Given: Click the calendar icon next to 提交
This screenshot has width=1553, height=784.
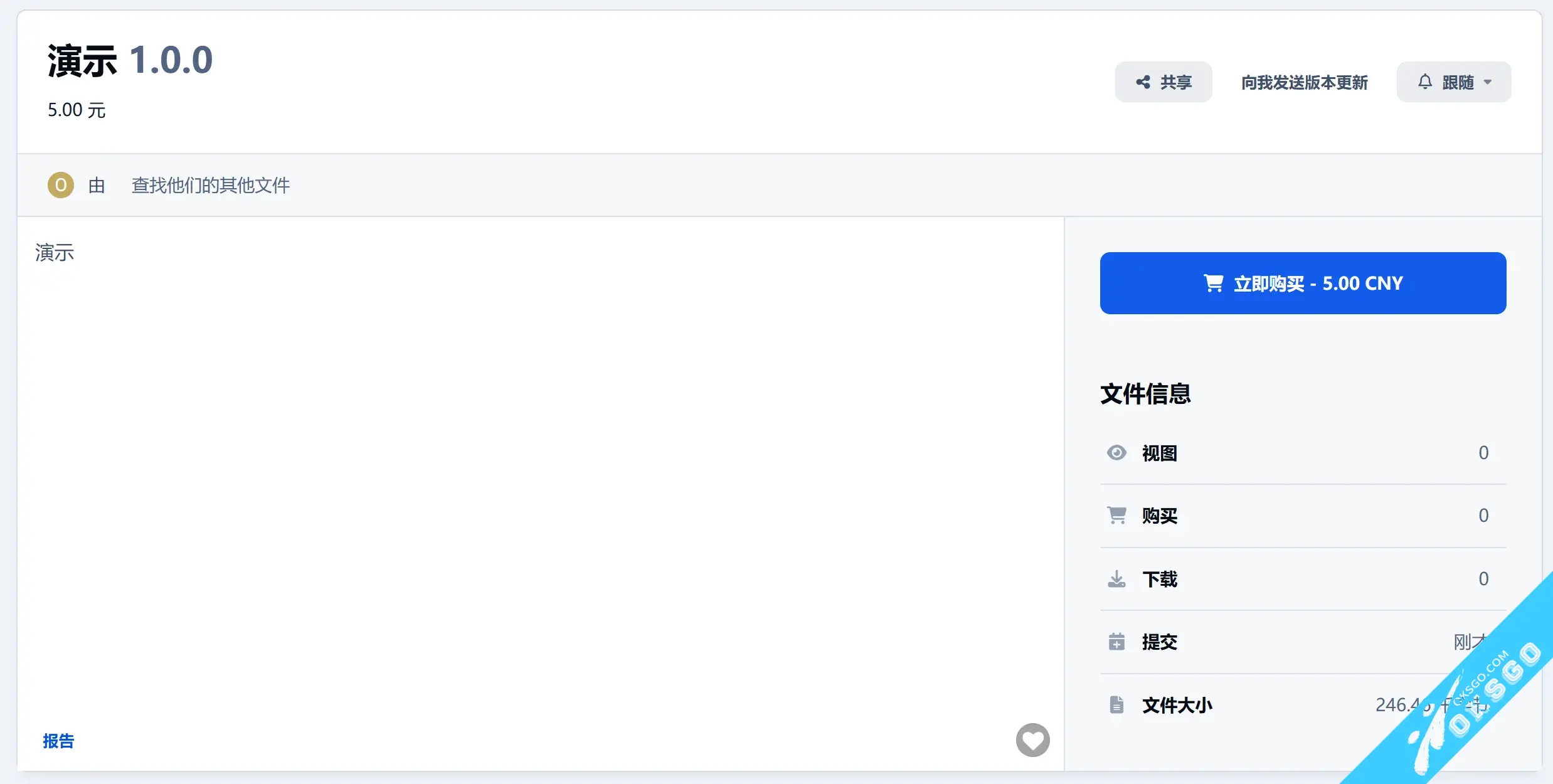Looking at the screenshot, I should point(1116,642).
